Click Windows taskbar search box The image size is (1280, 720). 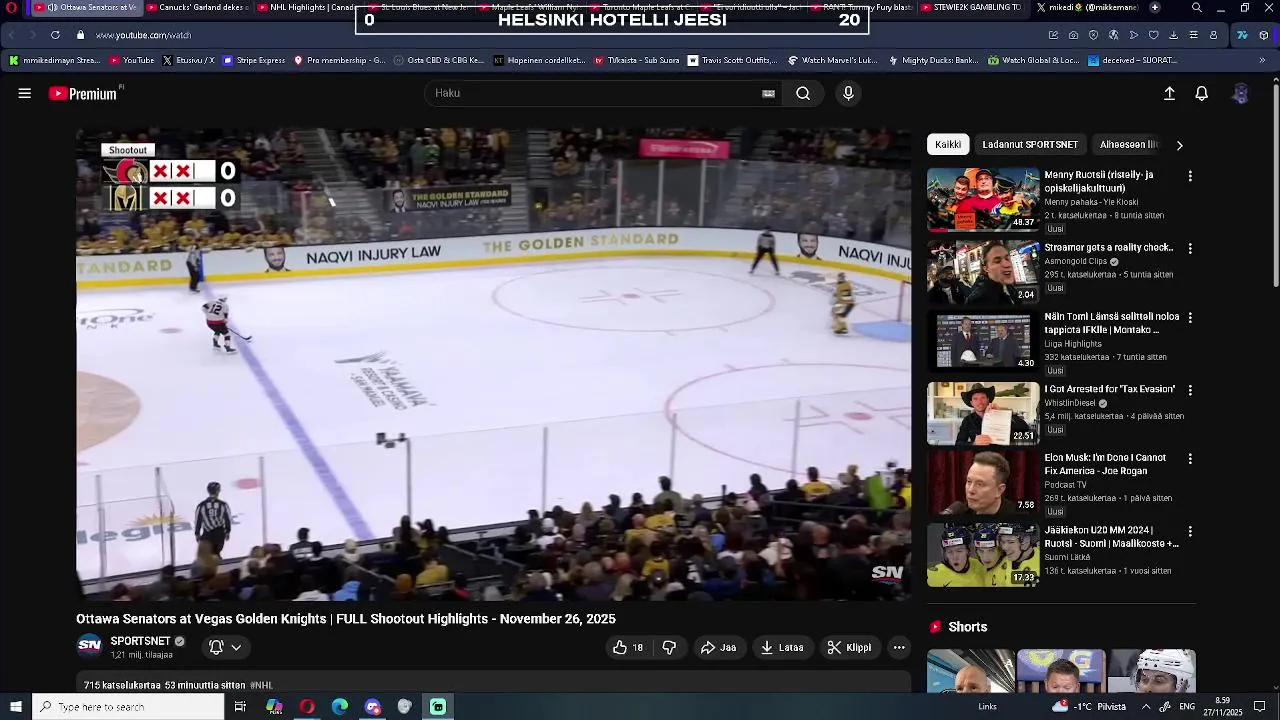(x=128, y=707)
